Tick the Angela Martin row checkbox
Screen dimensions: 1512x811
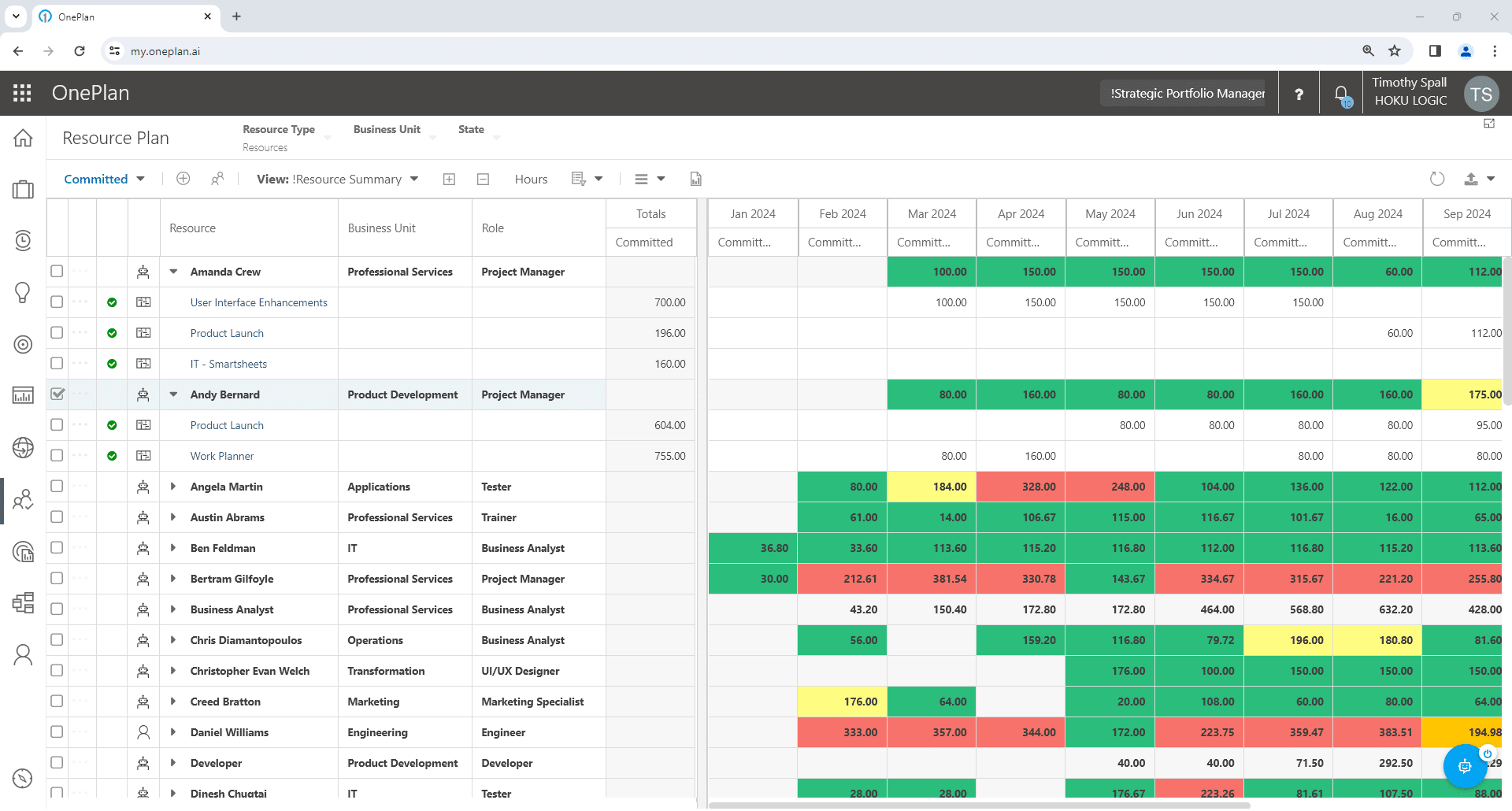point(57,486)
